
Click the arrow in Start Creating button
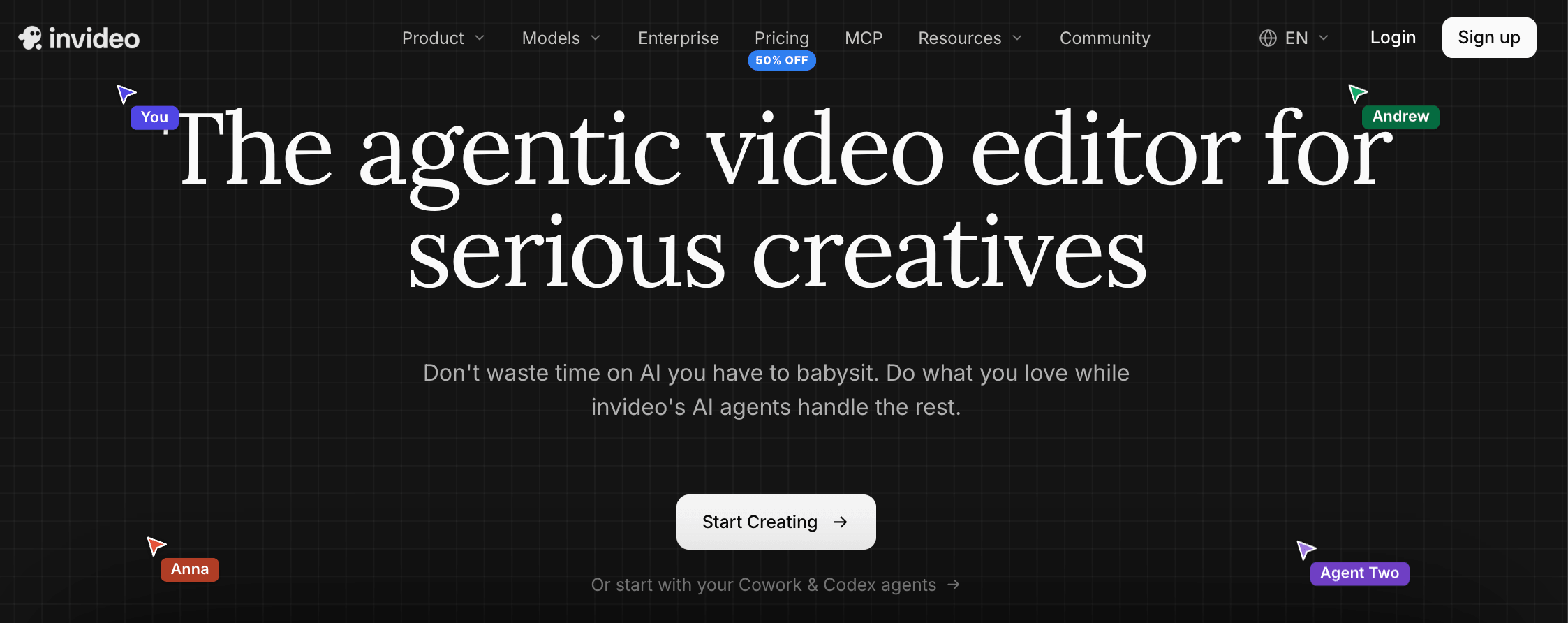pos(841,522)
